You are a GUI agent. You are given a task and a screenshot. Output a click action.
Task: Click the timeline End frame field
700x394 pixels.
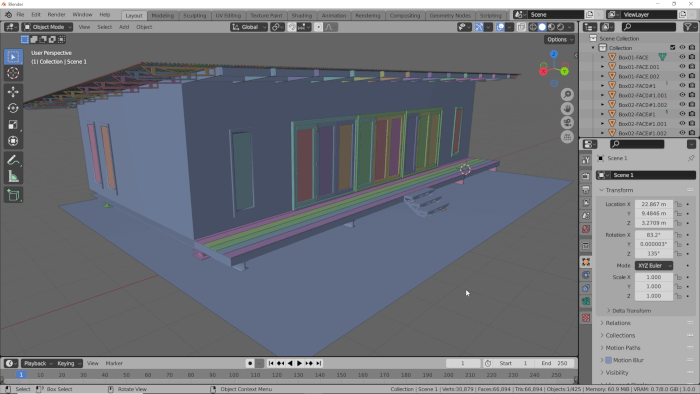554,363
